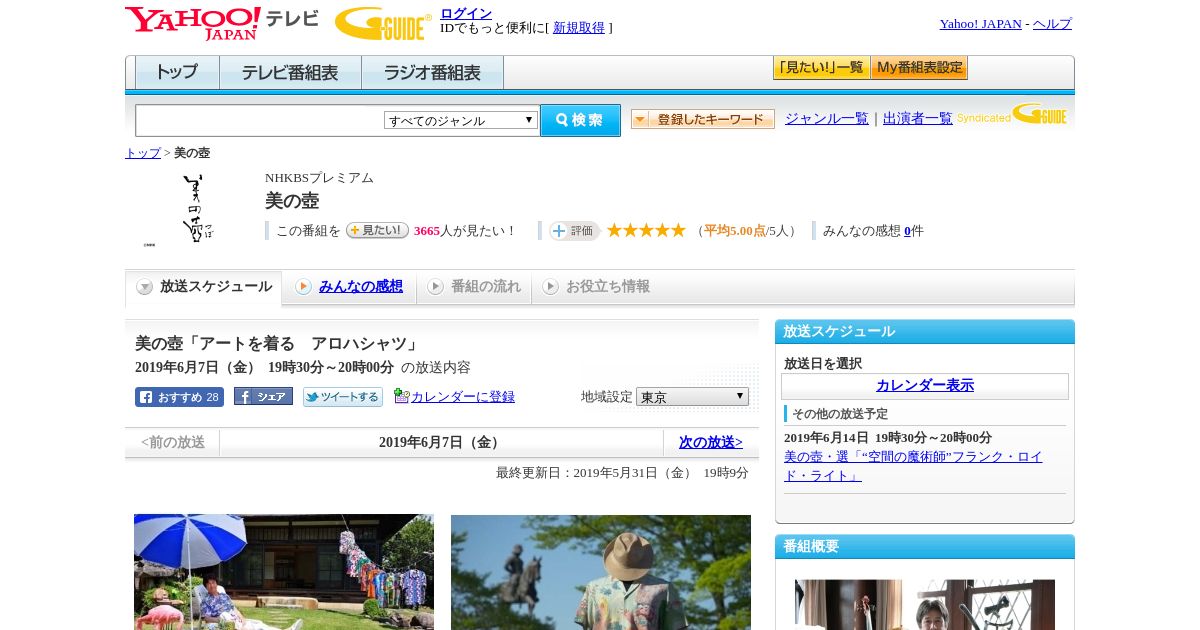
Task: Open the 新規取得 link
Action: (579, 28)
